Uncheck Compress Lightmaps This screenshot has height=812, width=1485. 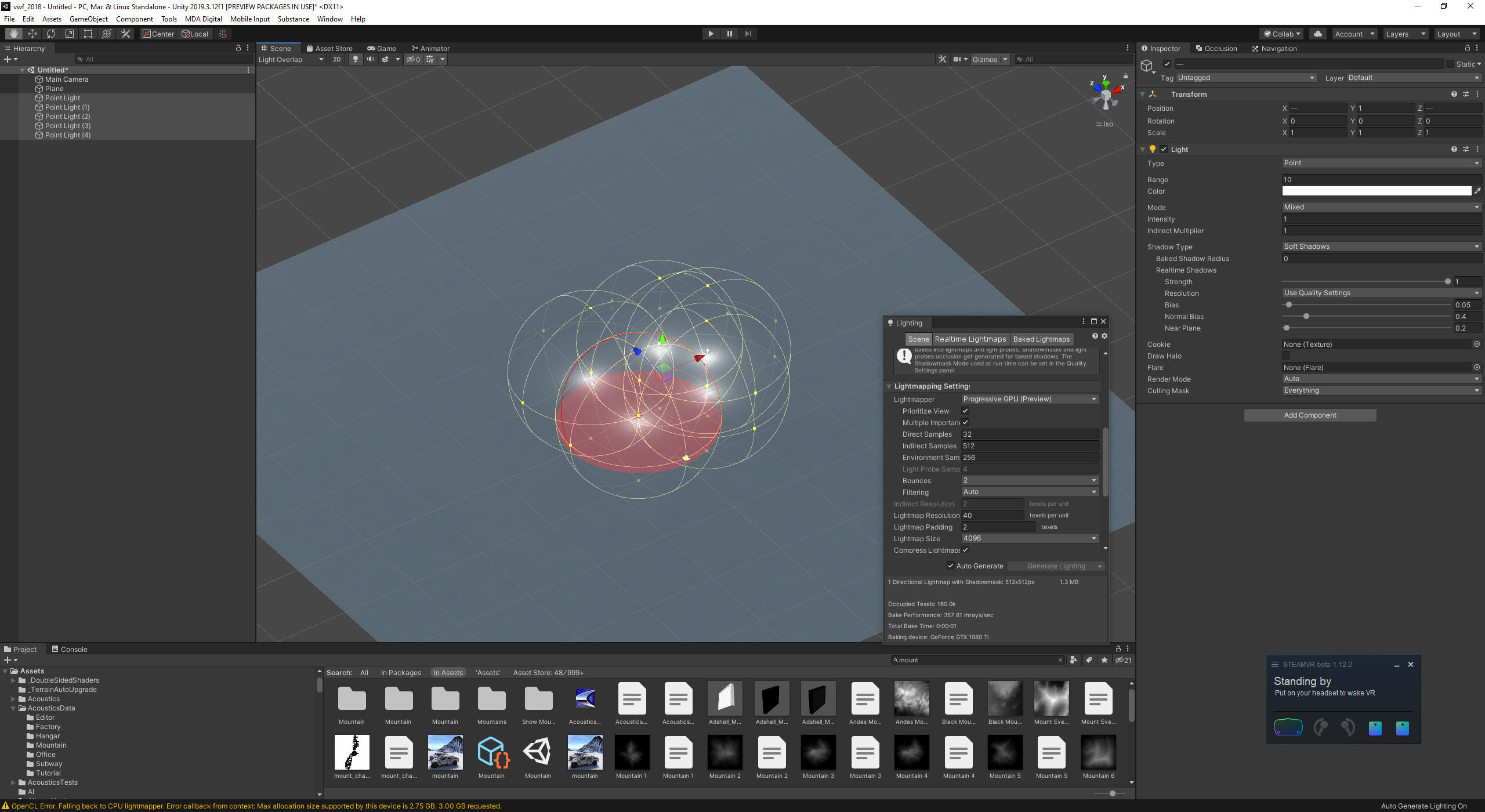[965, 550]
